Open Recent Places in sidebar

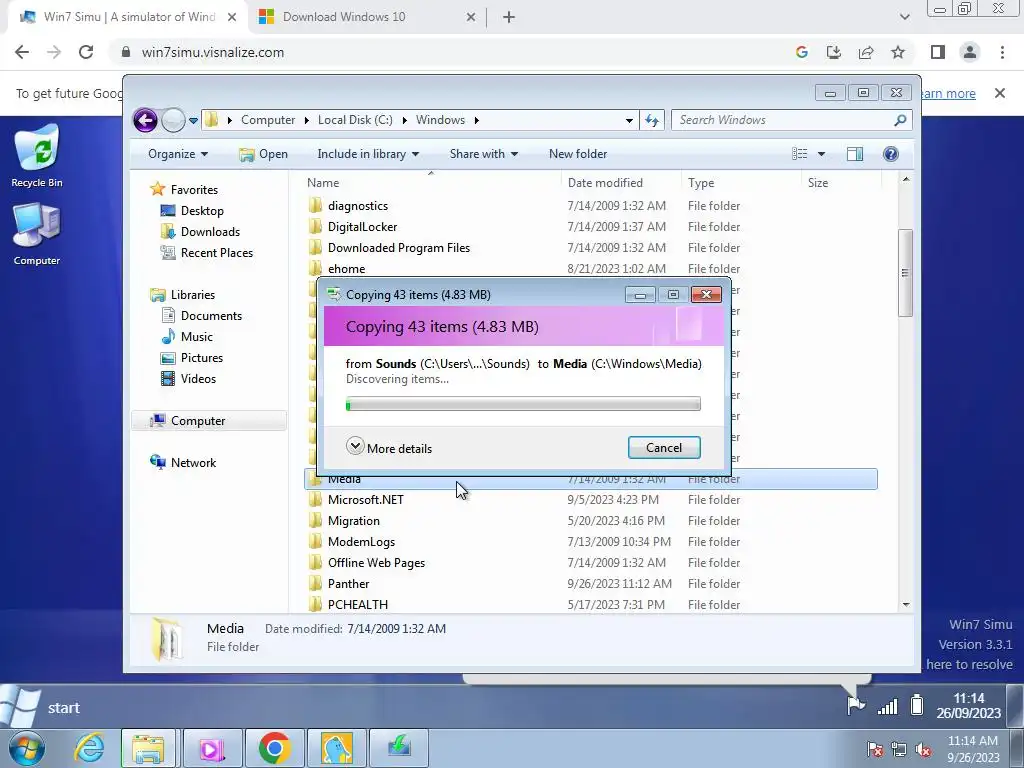pyautogui.click(x=216, y=253)
